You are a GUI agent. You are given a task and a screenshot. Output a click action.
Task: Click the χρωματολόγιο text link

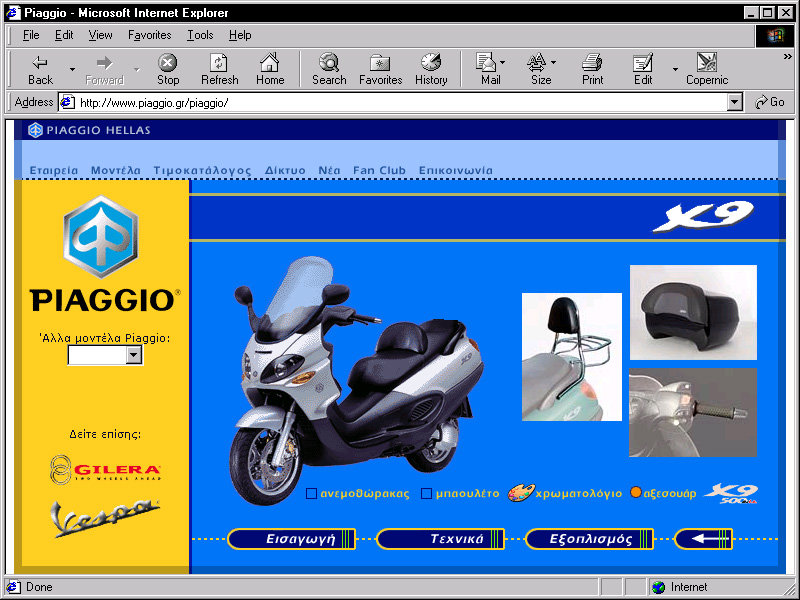[579, 493]
